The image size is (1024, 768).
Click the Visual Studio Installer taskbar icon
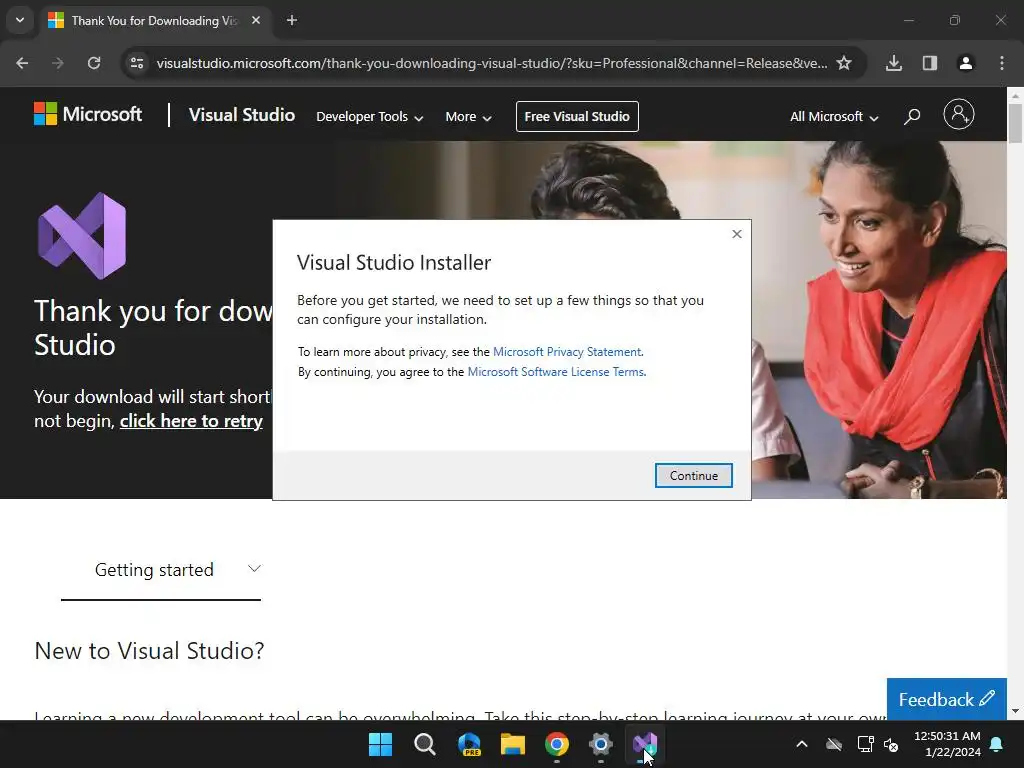pos(645,744)
